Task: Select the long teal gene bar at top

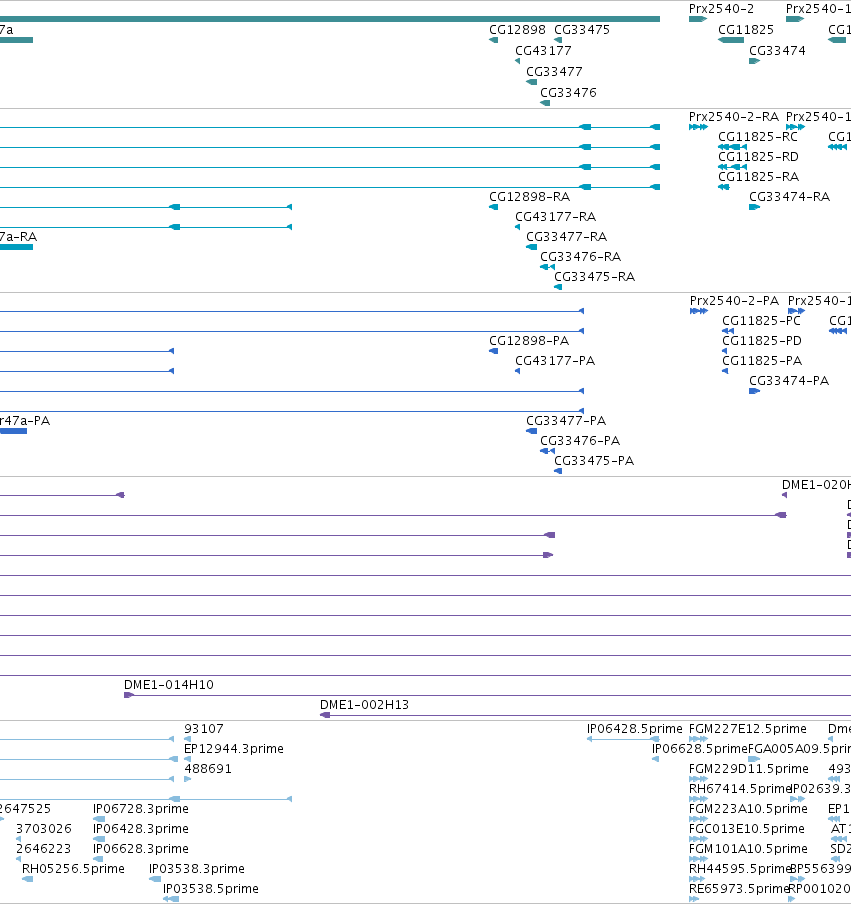Action: tap(330, 19)
